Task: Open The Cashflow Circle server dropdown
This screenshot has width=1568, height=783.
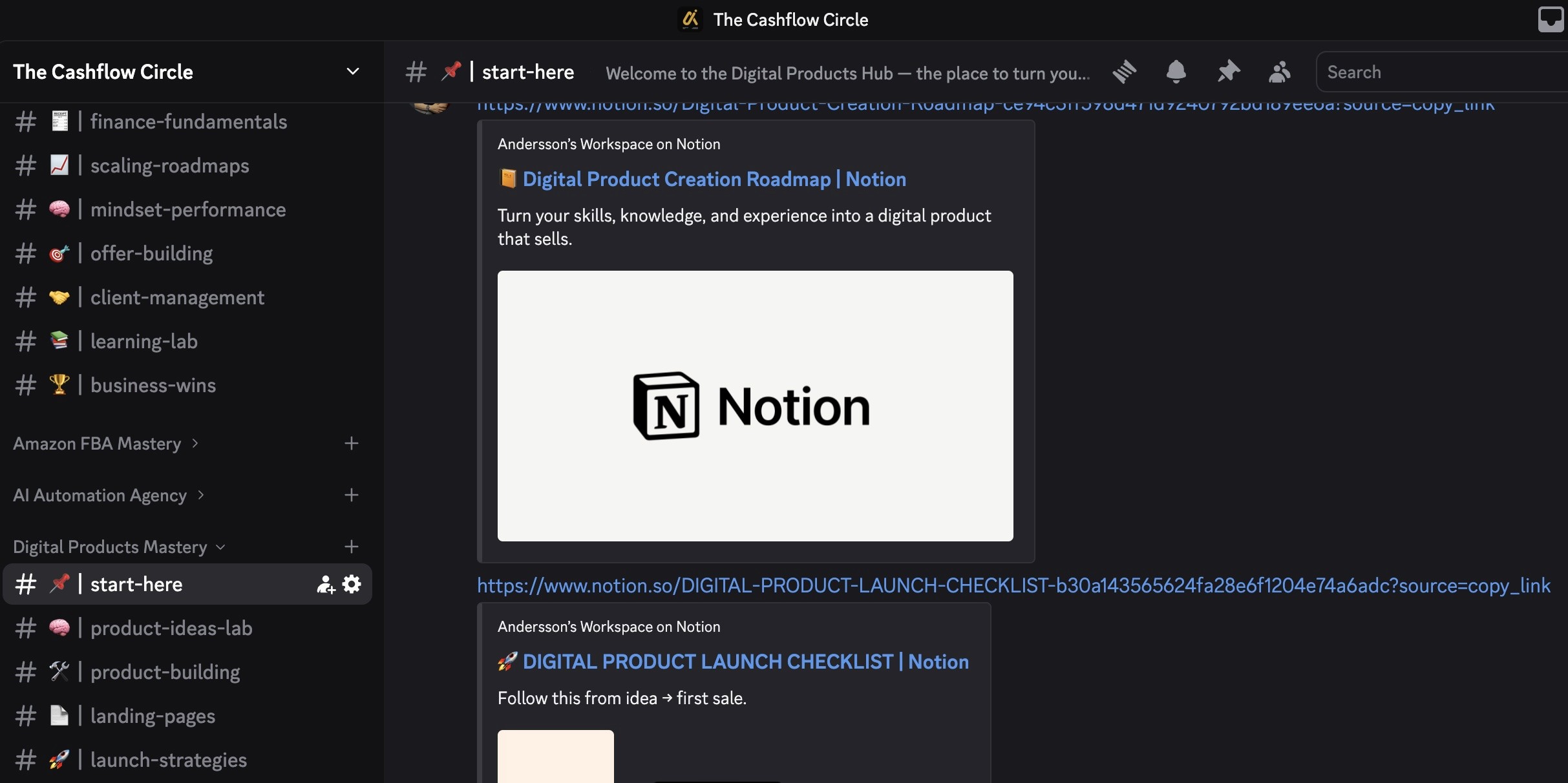Action: pyautogui.click(x=352, y=72)
